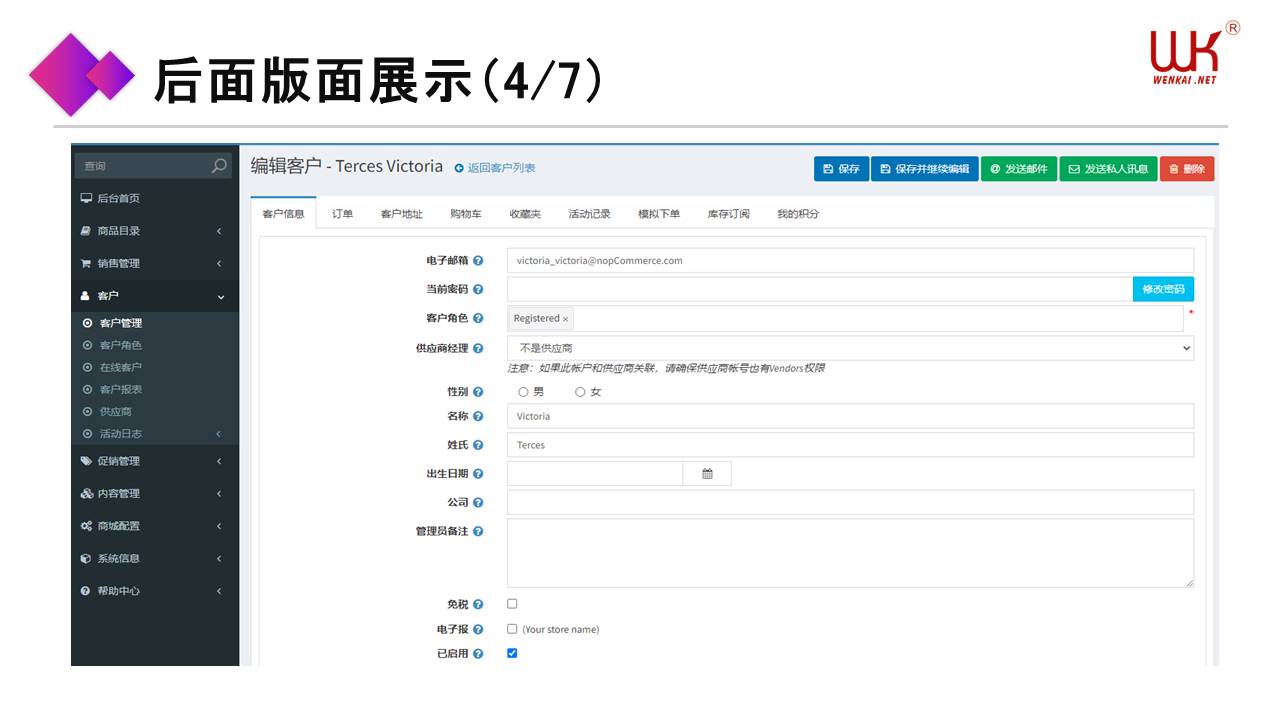Image resolution: width=1280 pixels, height=720 pixels.
Task: Click the 在线客户 circle icon
Action: point(88,367)
